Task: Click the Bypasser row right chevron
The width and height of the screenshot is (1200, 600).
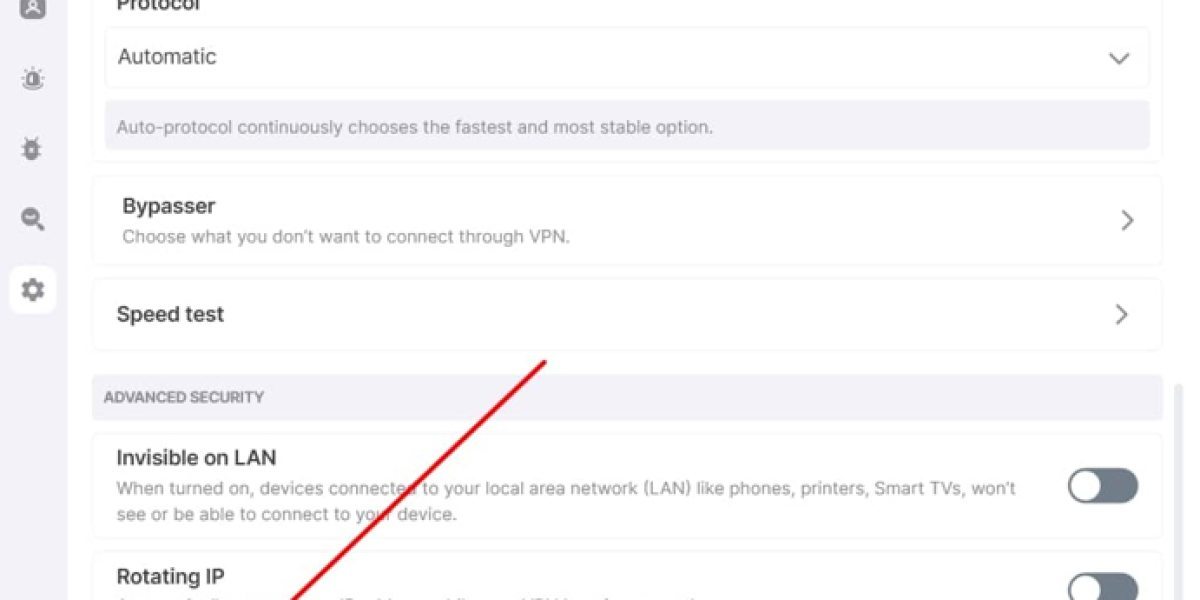Action: pyautogui.click(x=1127, y=220)
